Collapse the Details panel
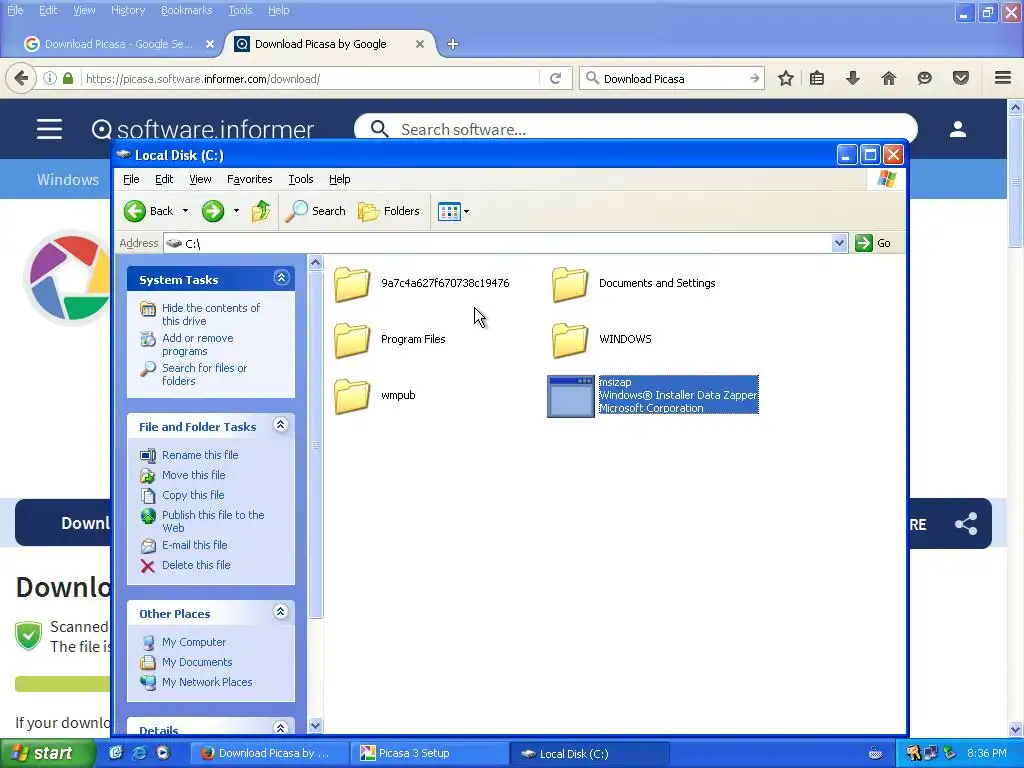The width and height of the screenshot is (1024, 768). point(281,728)
